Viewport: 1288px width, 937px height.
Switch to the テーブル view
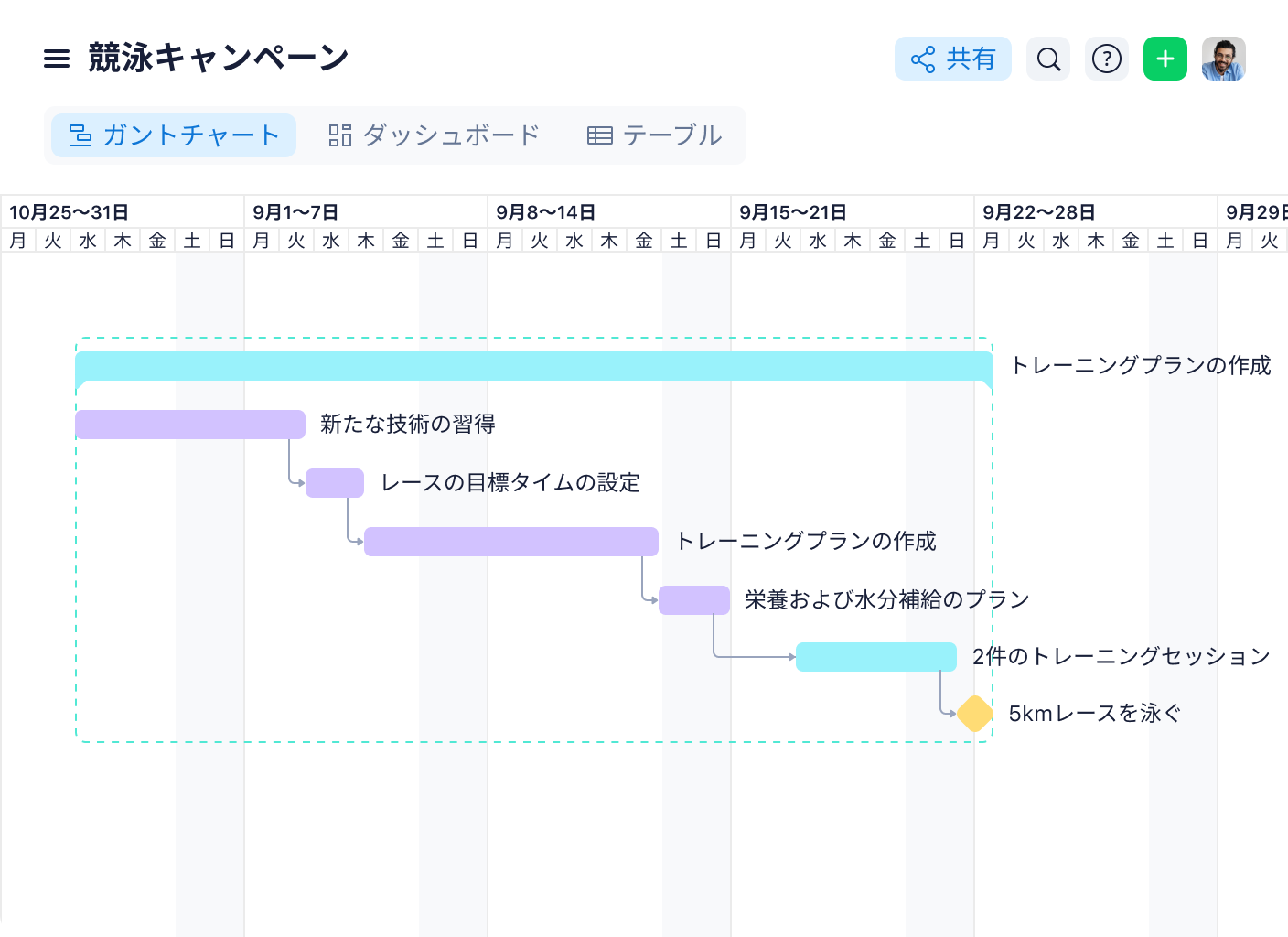click(671, 135)
